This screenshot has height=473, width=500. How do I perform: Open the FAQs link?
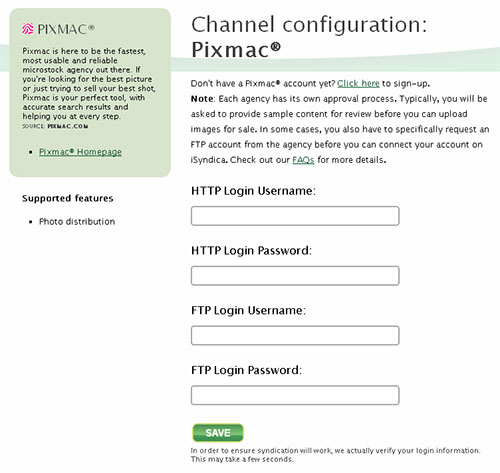(303, 160)
